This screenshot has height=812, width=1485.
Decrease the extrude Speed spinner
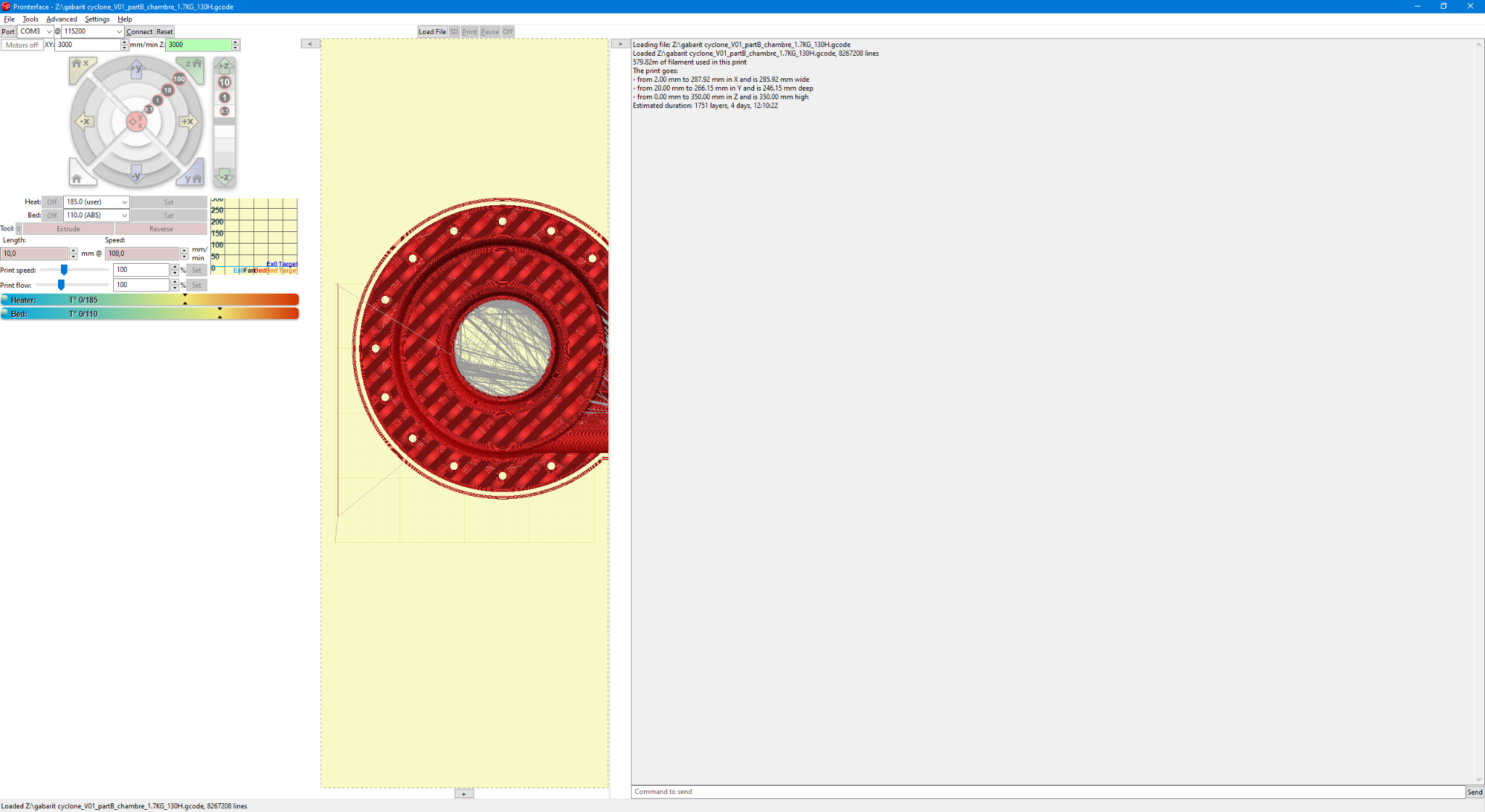click(x=184, y=257)
